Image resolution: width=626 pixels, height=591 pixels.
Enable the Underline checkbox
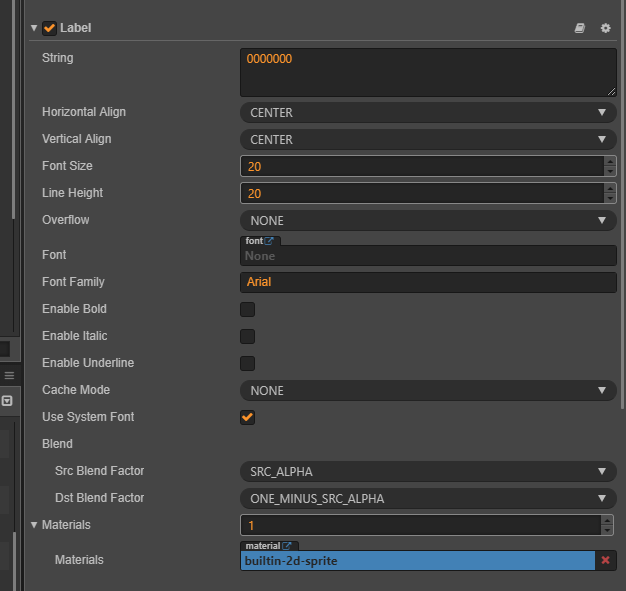coord(247,363)
